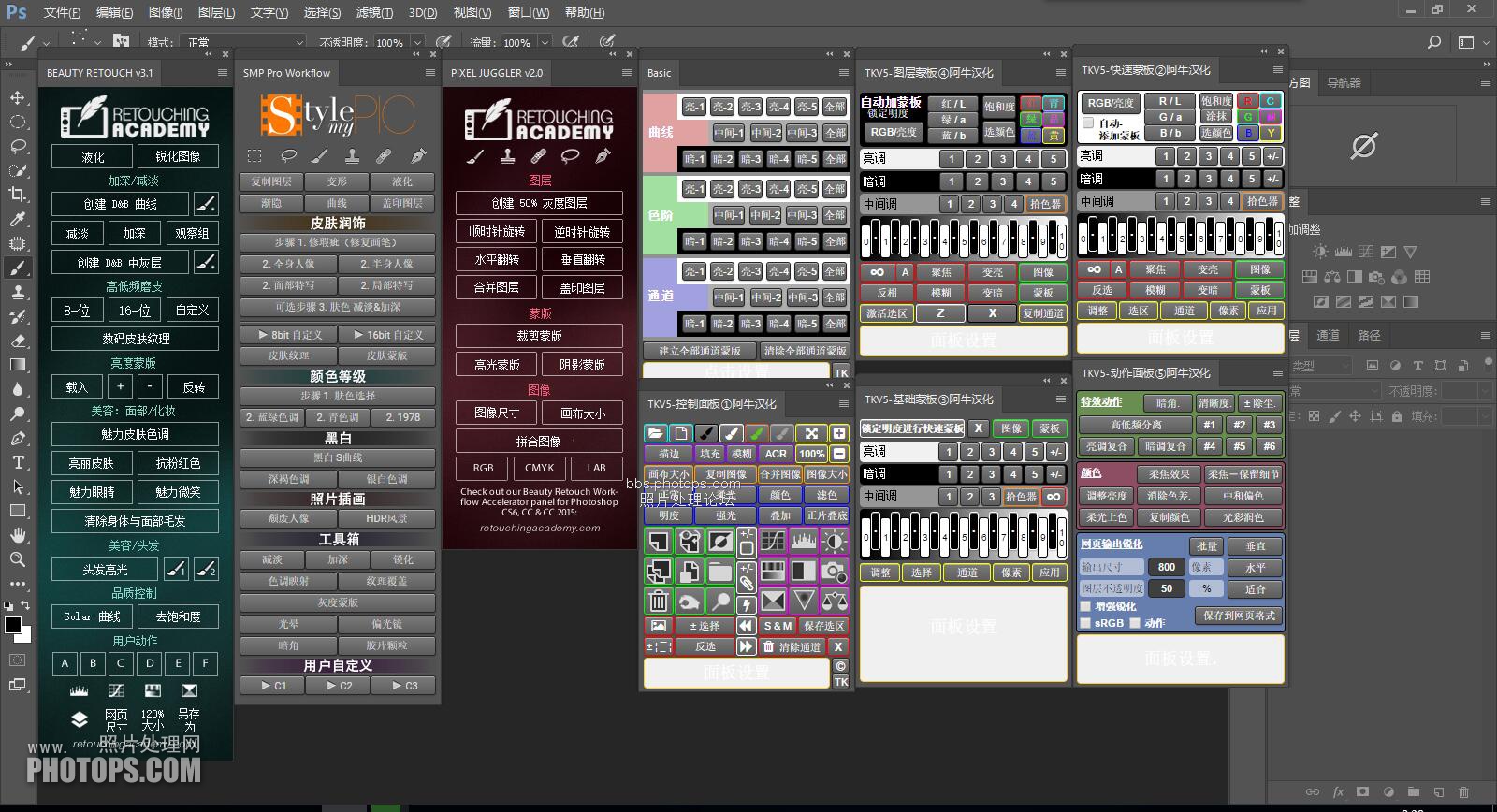Screen dimensions: 1497x812
Task: Click the pen icon in SMP Pro Workflow
Action: [x=417, y=155]
